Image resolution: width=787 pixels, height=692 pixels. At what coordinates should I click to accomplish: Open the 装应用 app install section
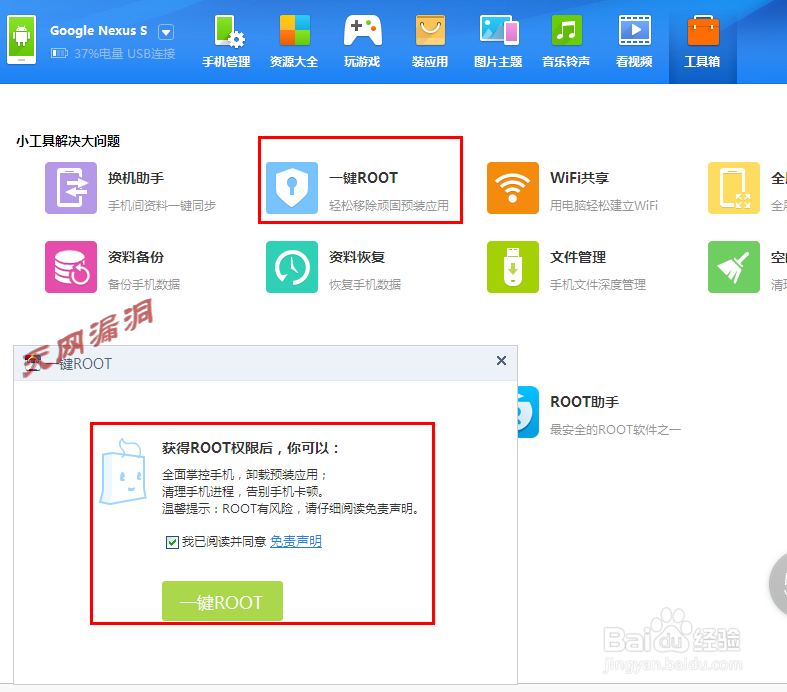[430, 42]
